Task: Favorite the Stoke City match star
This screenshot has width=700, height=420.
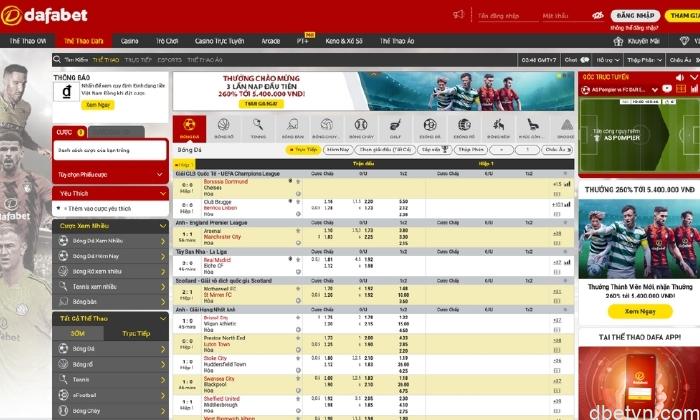Action: 298,358
